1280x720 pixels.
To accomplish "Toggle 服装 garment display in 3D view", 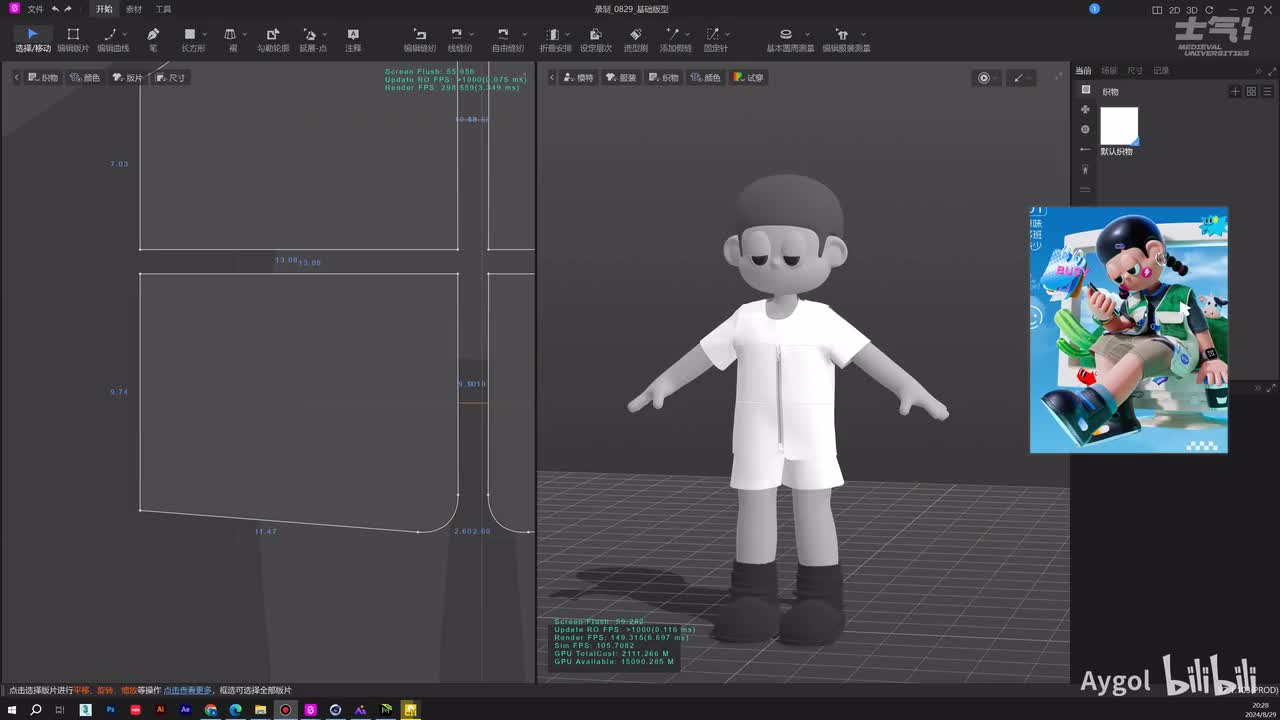I will pos(621,77).
